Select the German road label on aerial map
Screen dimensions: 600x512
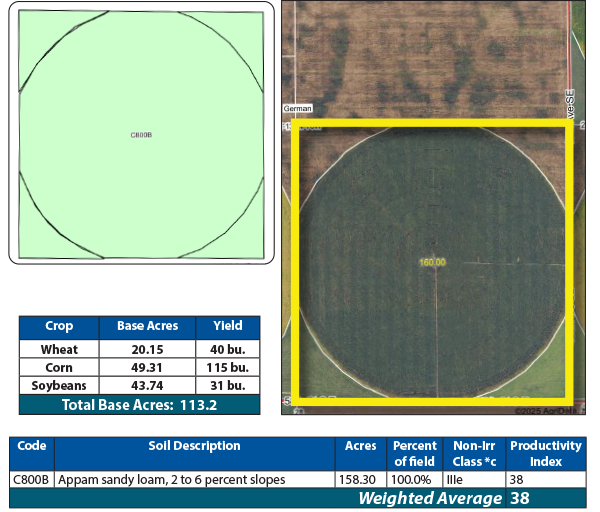click(298, 108)
